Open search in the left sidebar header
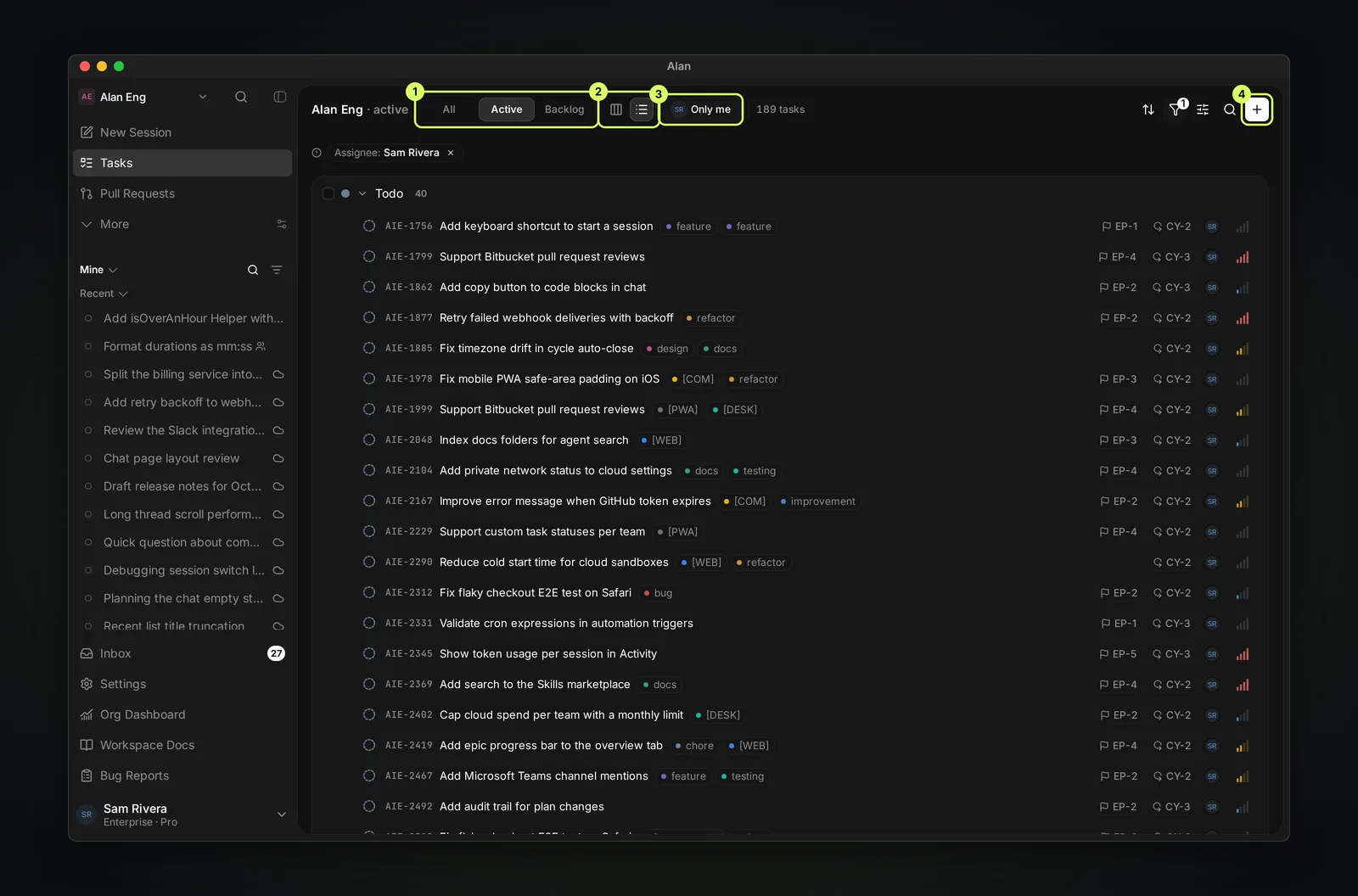The height and width of the screenshot is (896, 1358). pos(241,97)
